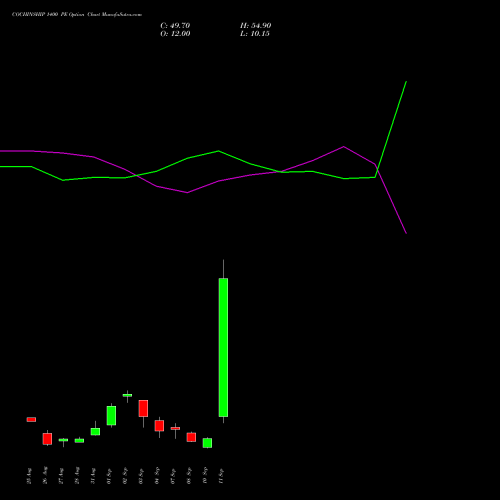500x500 pixels.
Task: Click the small green candle for 02 Sep
Action: click(x=127, y=395)
